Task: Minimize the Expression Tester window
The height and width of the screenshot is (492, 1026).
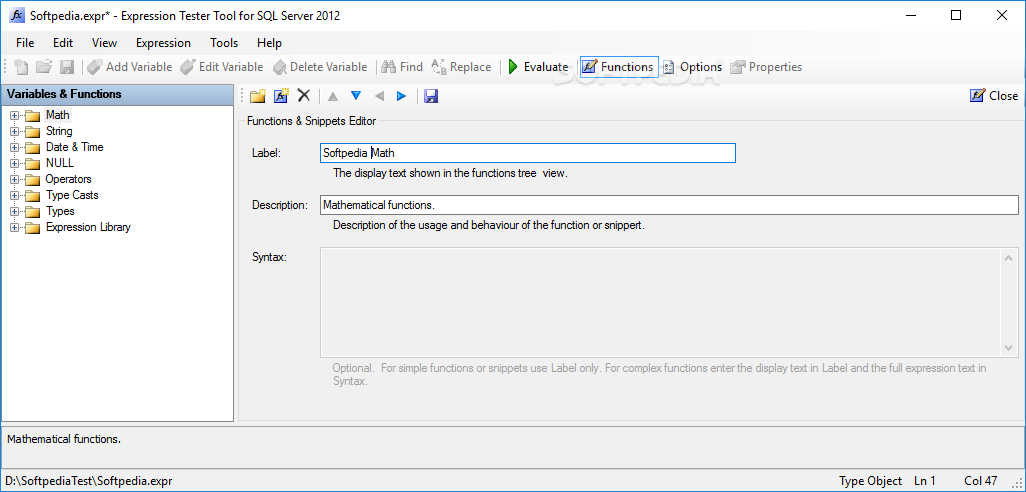Action: tap(912, 16)
